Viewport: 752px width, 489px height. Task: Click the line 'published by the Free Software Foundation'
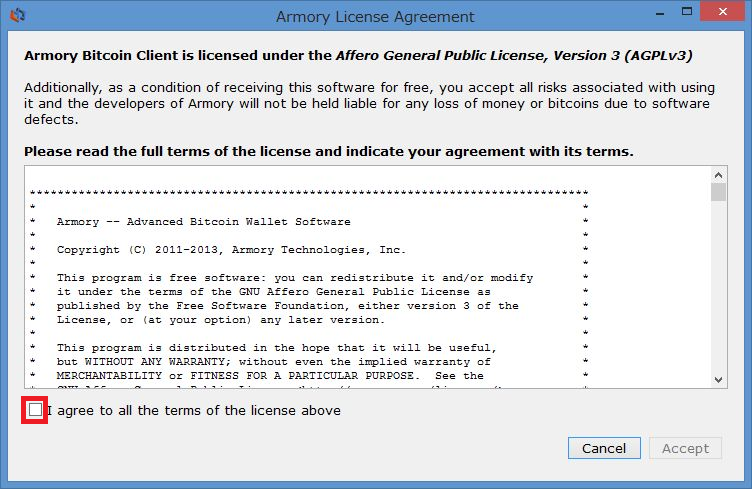pyautogui.click(x=287, y=305)
